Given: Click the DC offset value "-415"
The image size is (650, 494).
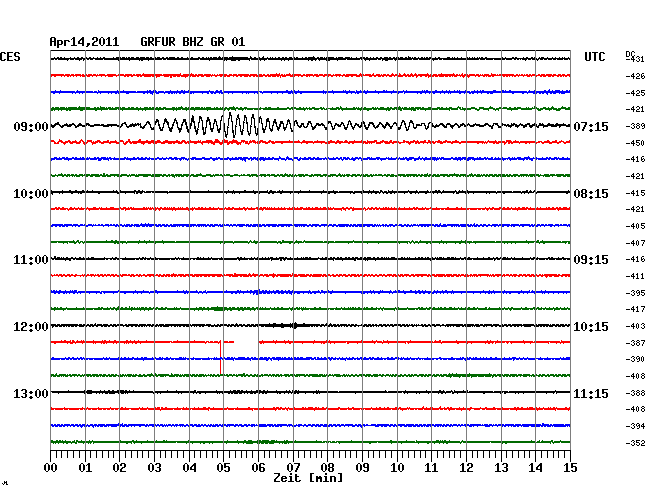Looking at the screenshot, I should tap(635, 193).
